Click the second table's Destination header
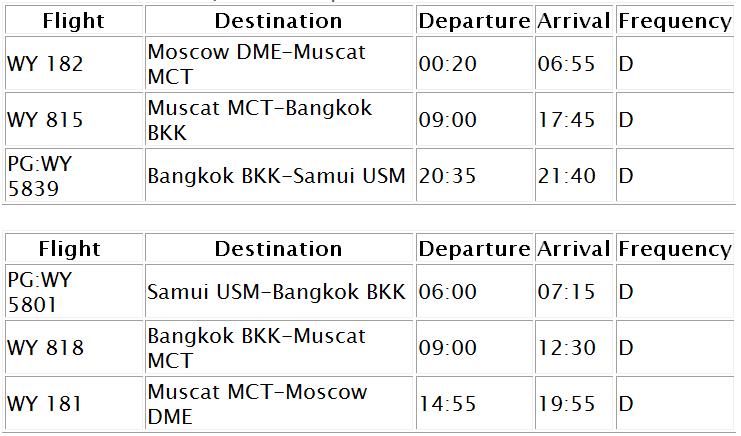Viewport: 741px width, 436px height. [279, 248]
